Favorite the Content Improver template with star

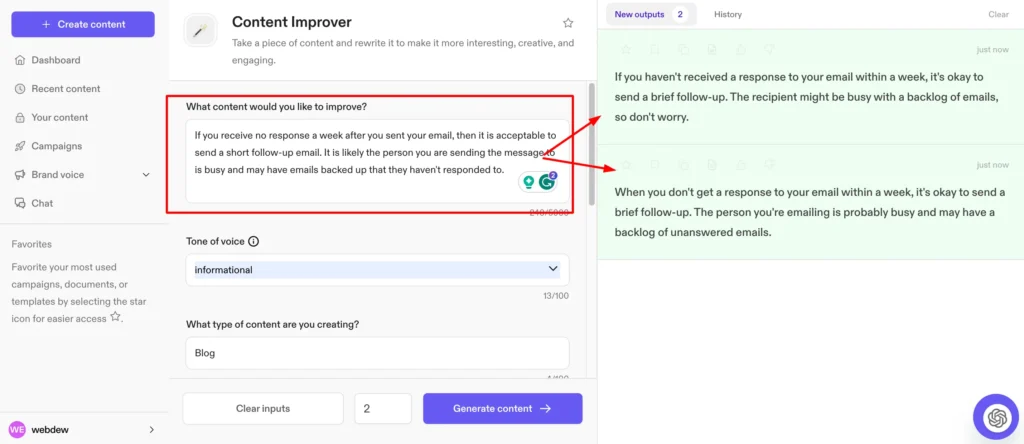coord(568,23)
